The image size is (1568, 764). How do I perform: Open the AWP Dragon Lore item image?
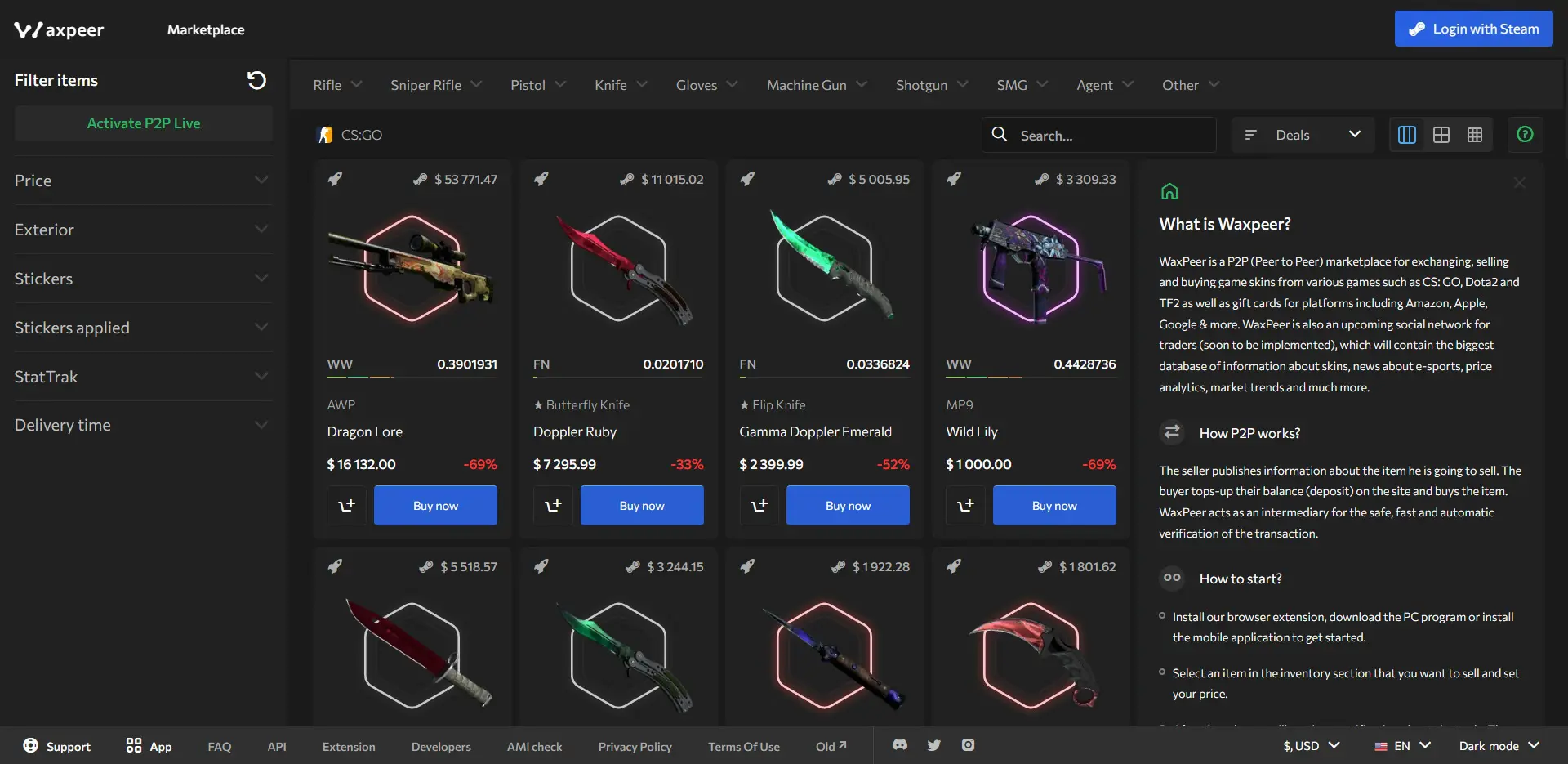pos(412,269)
